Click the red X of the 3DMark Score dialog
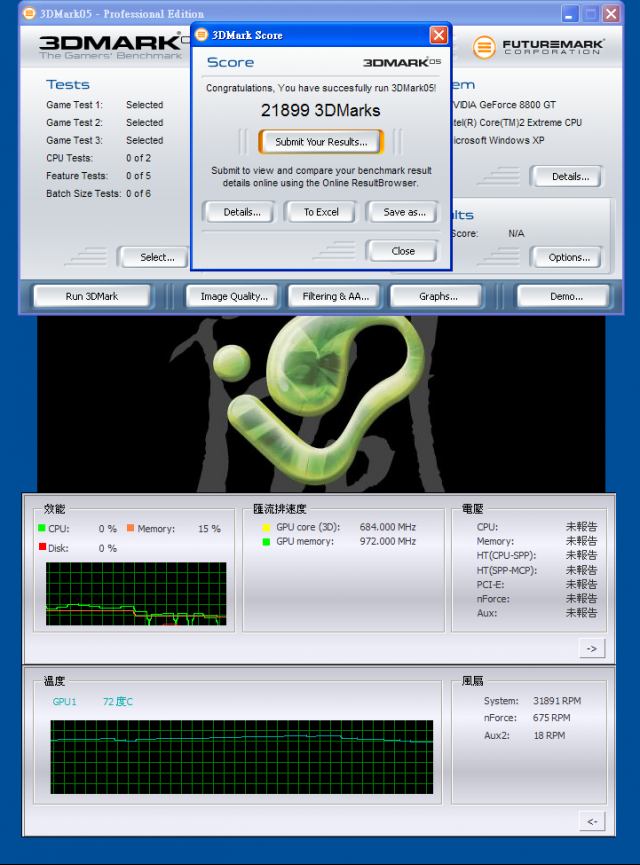The width and height of the screenshot is (640, 865). click(439, 35)
